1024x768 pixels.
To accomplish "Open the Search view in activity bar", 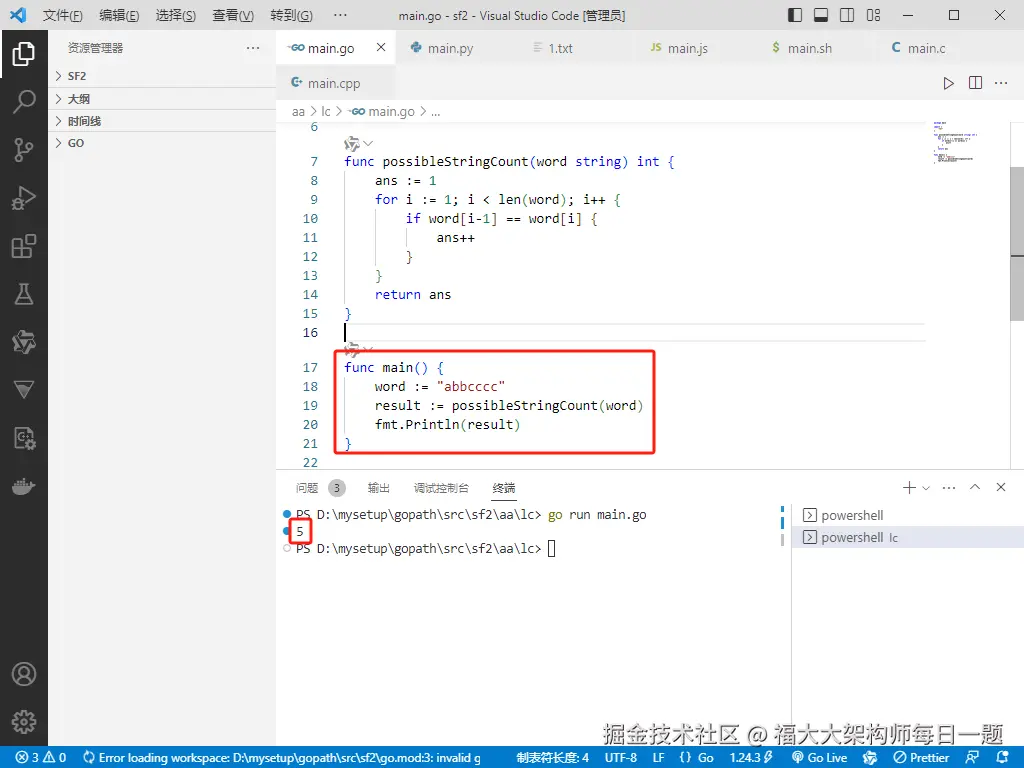I will [24, 102].
